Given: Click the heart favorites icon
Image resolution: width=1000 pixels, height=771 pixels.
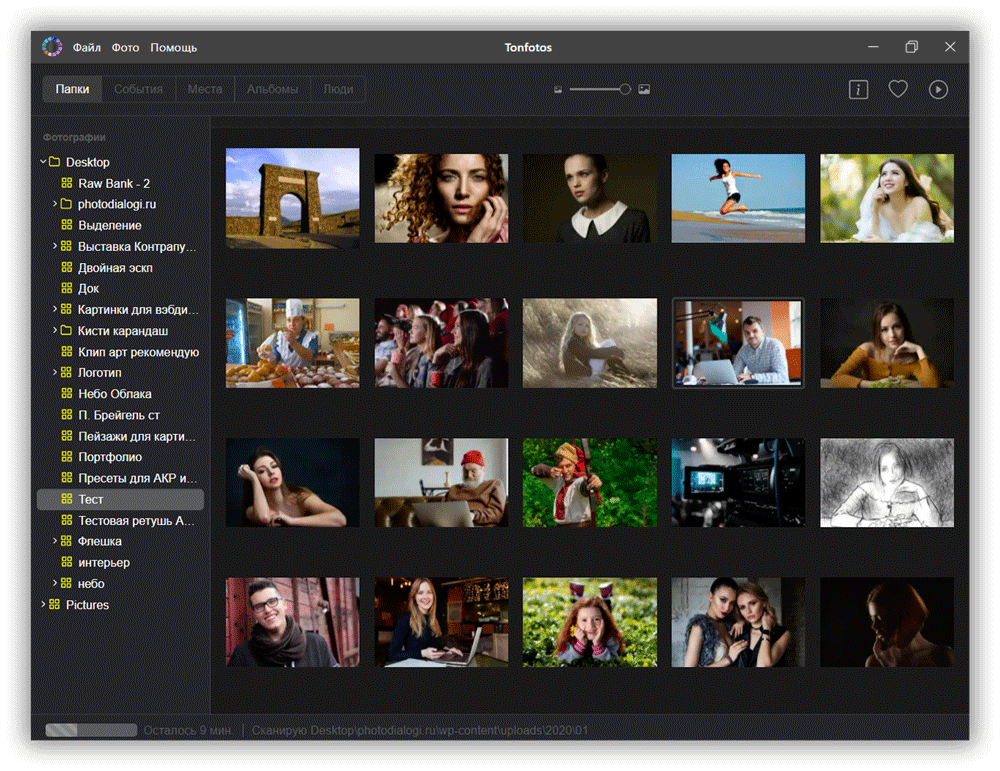Looking at the screenshot, I should pyautogui.click(x=898, y=89).
